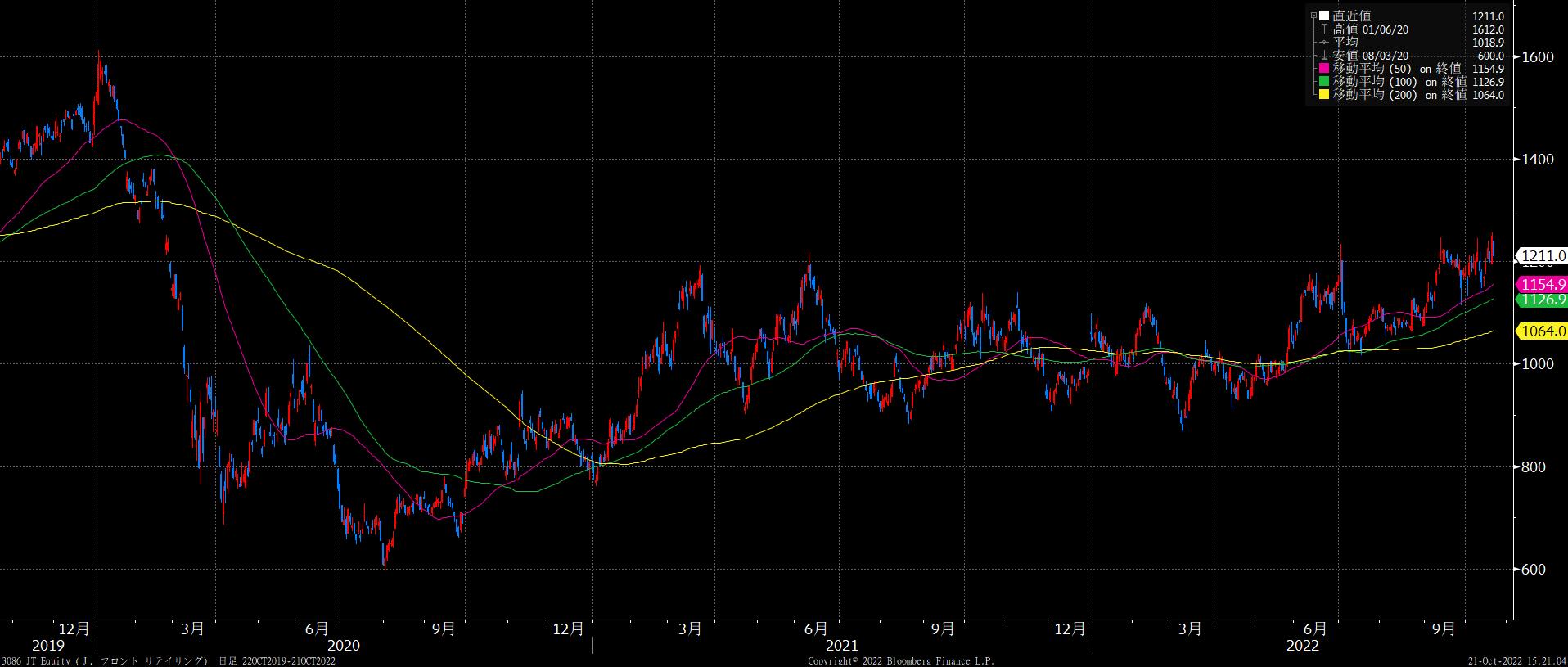The image size is (1568, 667).
Task: Click the 1211.0 last price axis tag
Action: tap(1543, 256)
